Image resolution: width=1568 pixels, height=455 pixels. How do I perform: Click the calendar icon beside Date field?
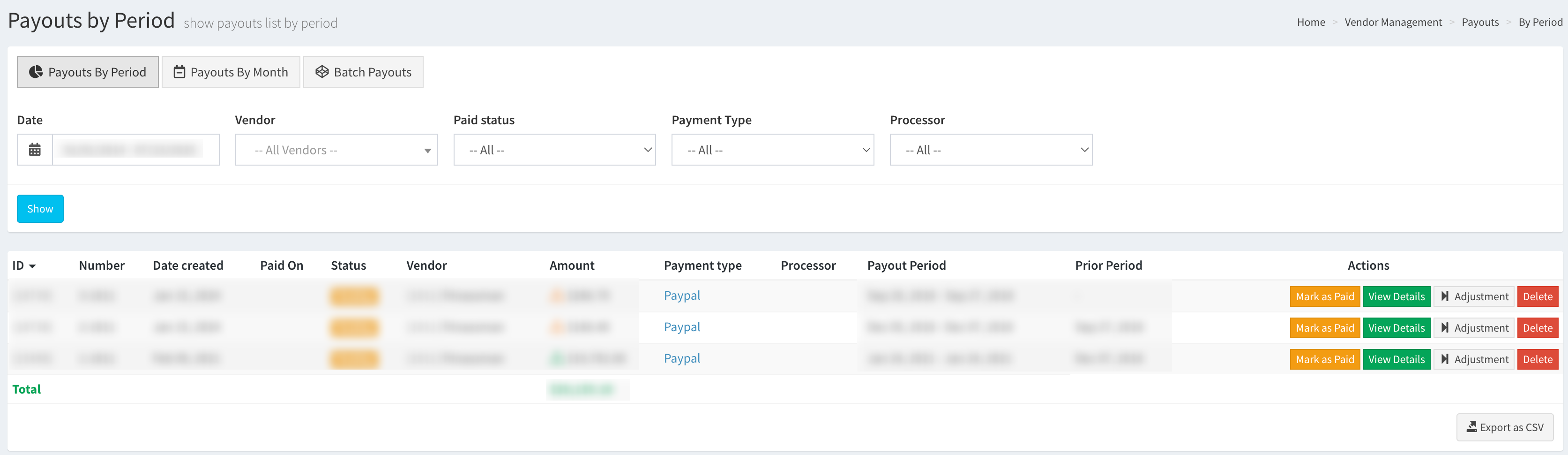pos(35,150)
